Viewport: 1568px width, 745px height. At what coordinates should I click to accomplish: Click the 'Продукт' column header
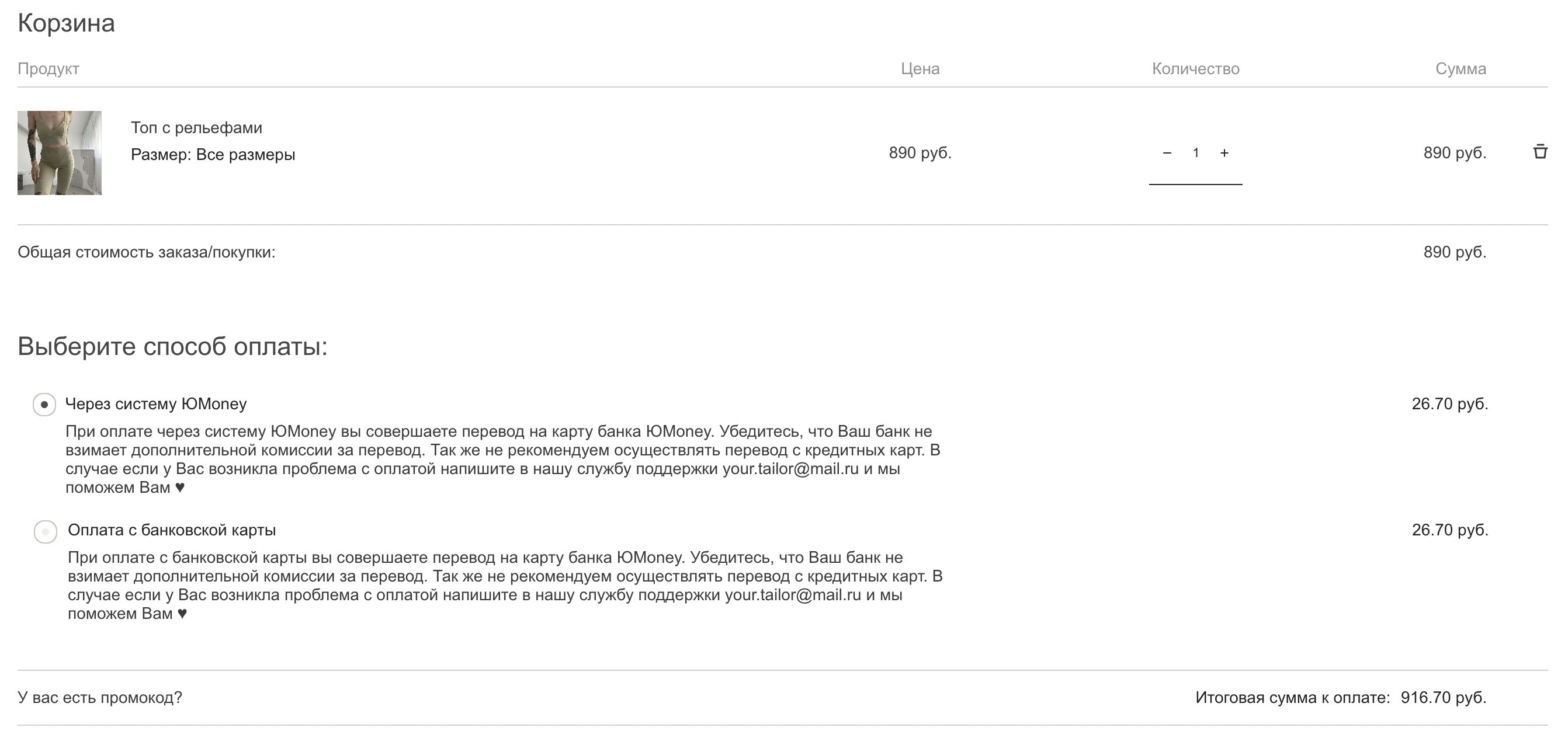(x=48, y=69)
